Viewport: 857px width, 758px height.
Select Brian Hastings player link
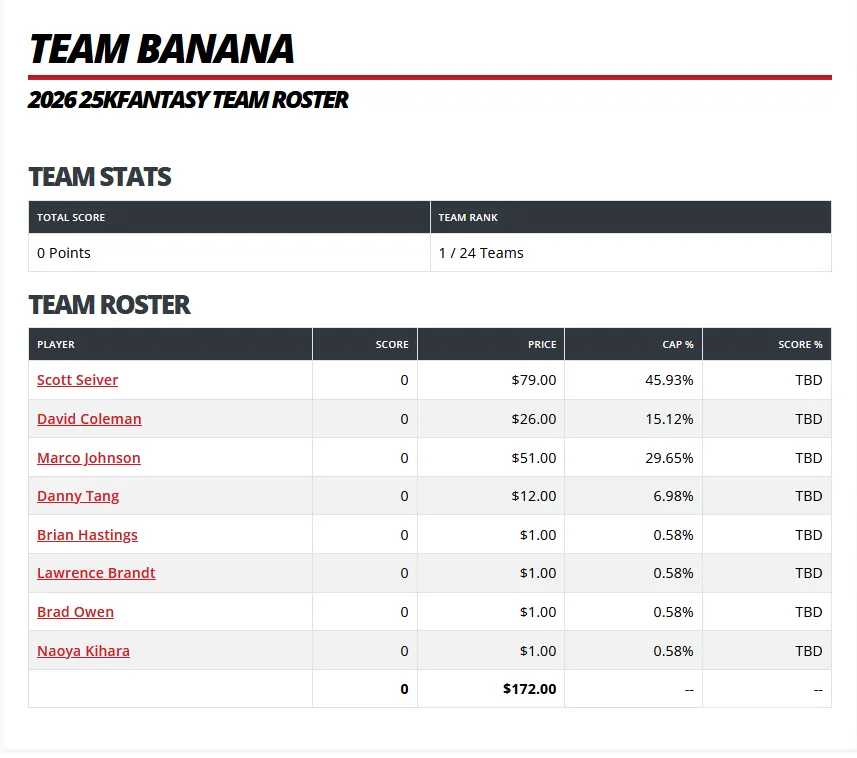87,534
